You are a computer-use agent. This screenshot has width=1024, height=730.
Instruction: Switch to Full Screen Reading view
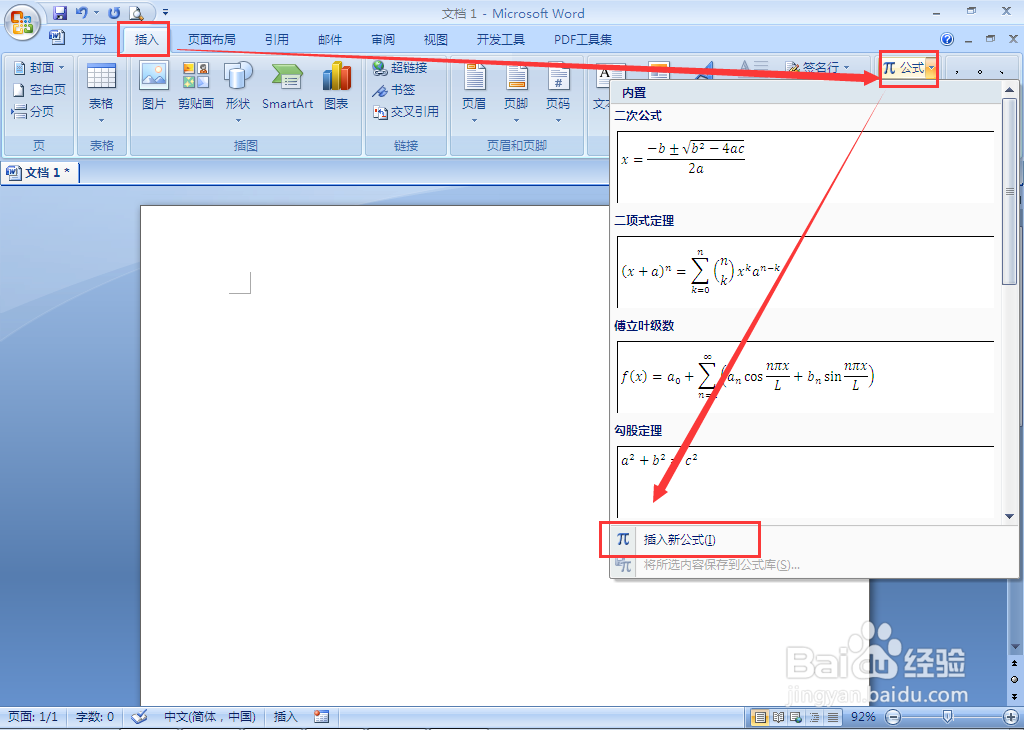(x=778, y=717)
